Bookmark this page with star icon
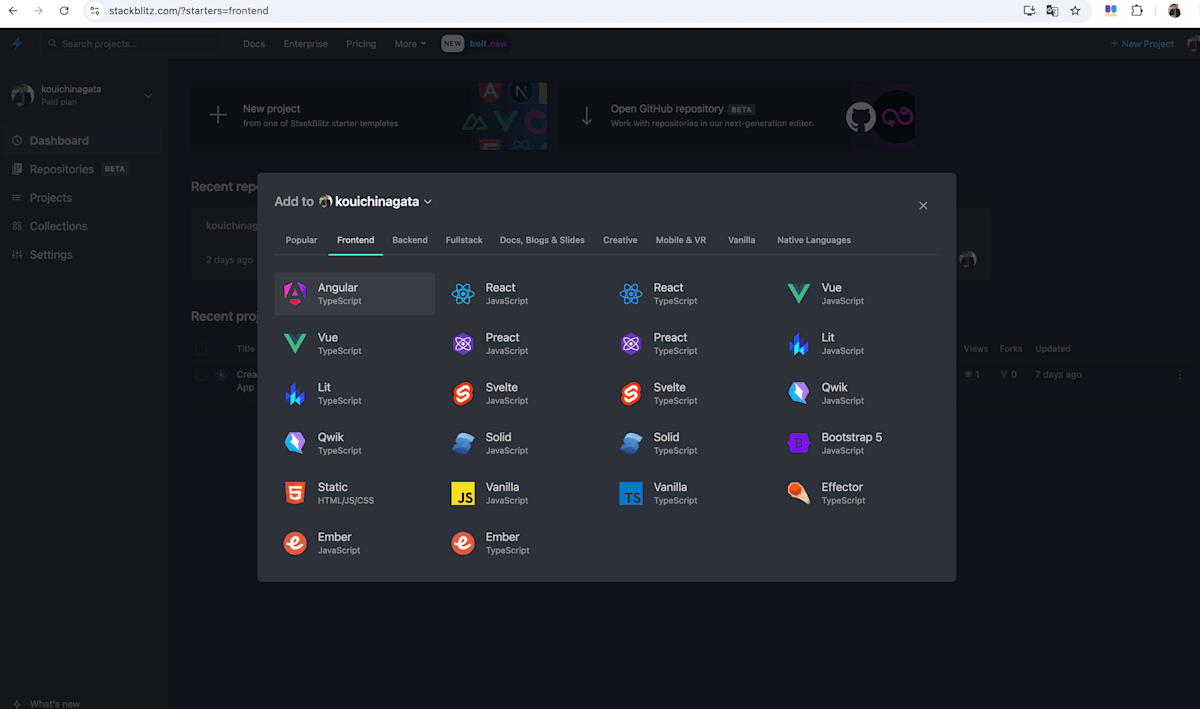This screenshot has width=1200, height=709. 1075,11
